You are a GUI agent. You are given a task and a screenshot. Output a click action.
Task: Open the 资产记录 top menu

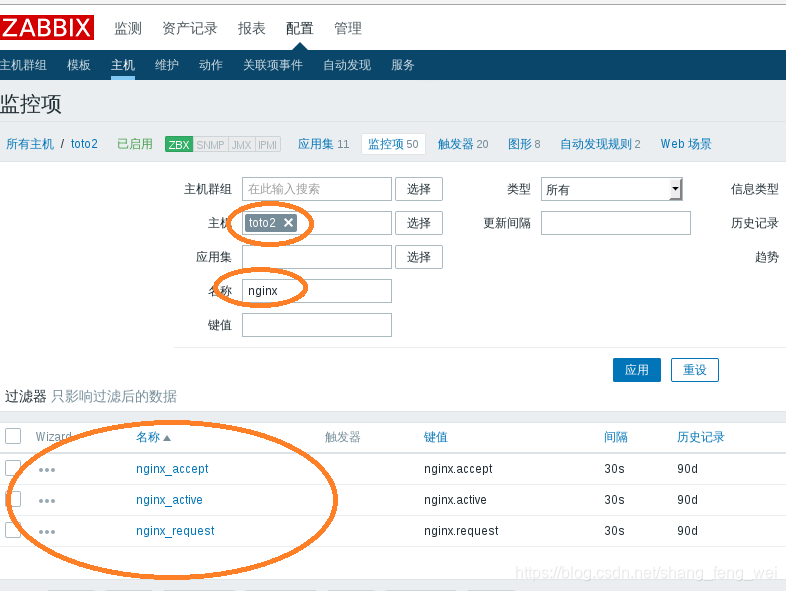click(189, 28)
